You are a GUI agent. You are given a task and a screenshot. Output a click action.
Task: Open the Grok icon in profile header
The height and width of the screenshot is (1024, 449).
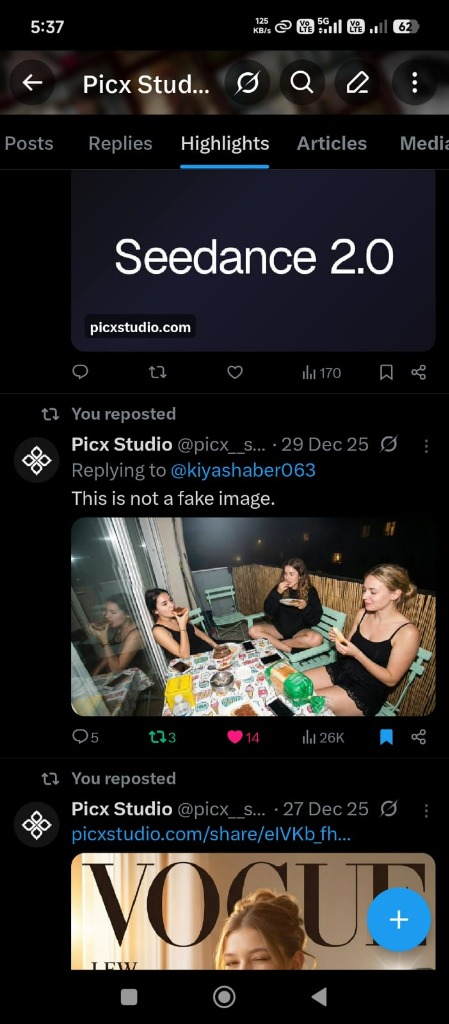pyautogui.click(x=247, y=82)
